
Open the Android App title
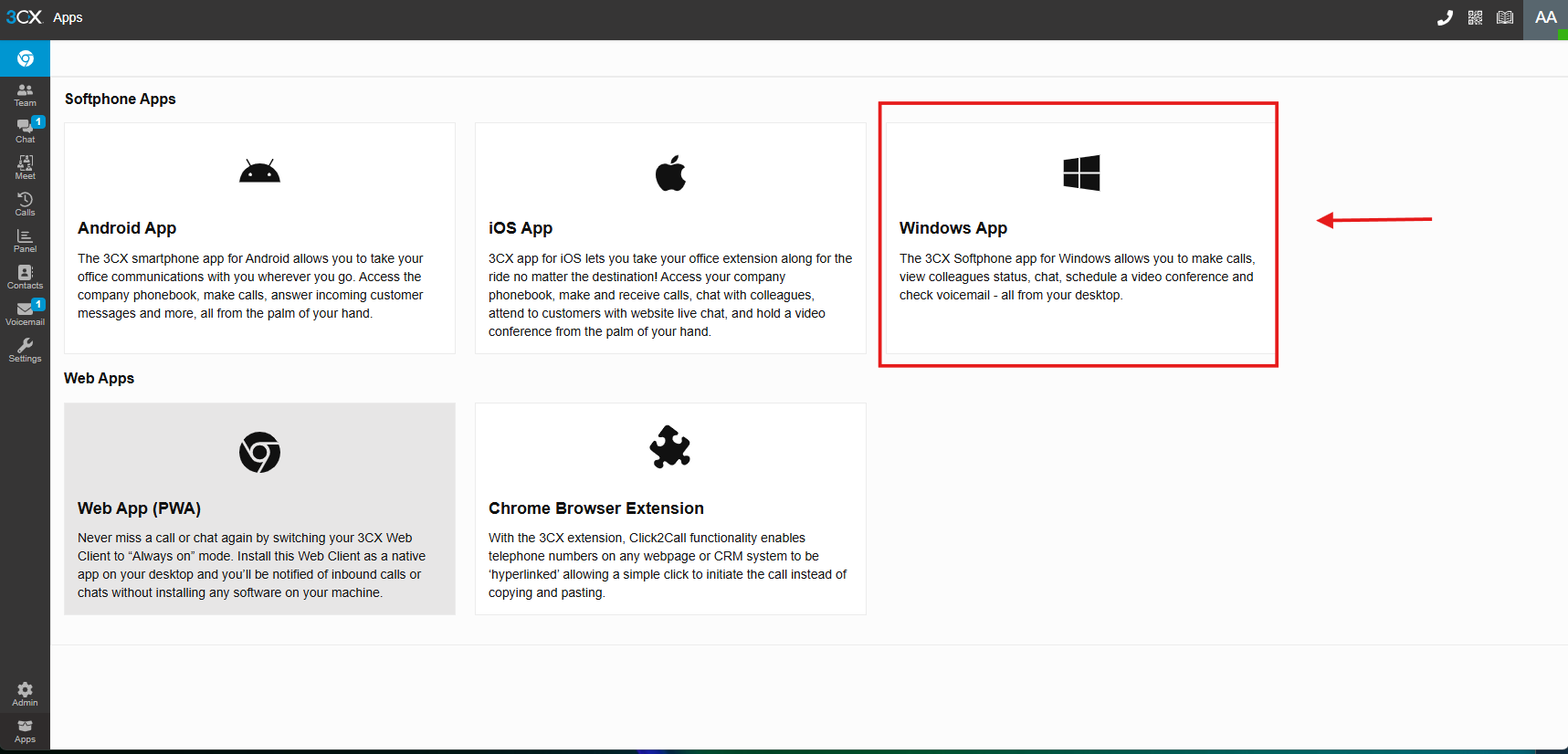coord(127,228)
